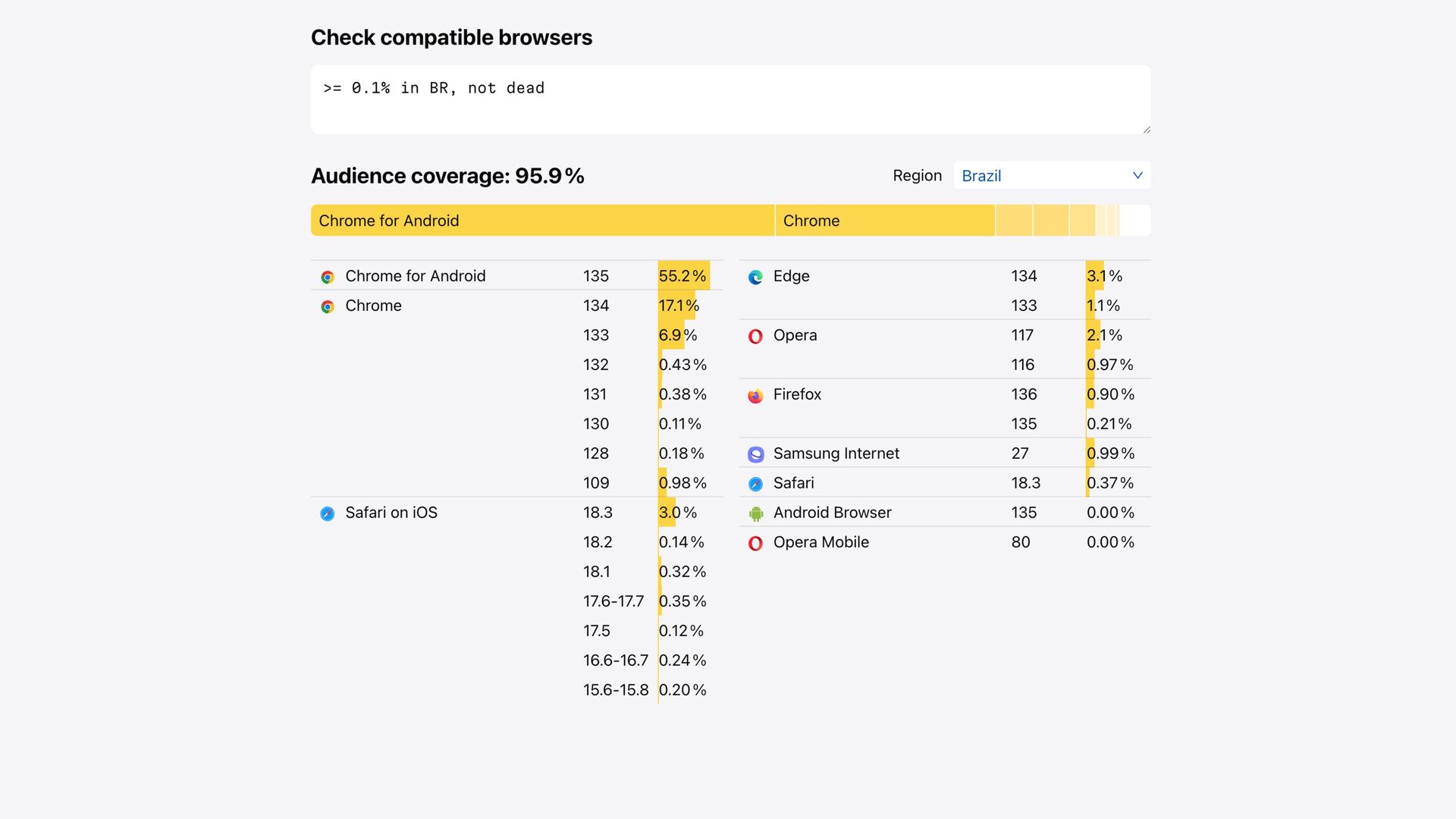Screen dimensions: 1456x819
Task: Click the Safari on iOS icon
Action: [328, 514]
